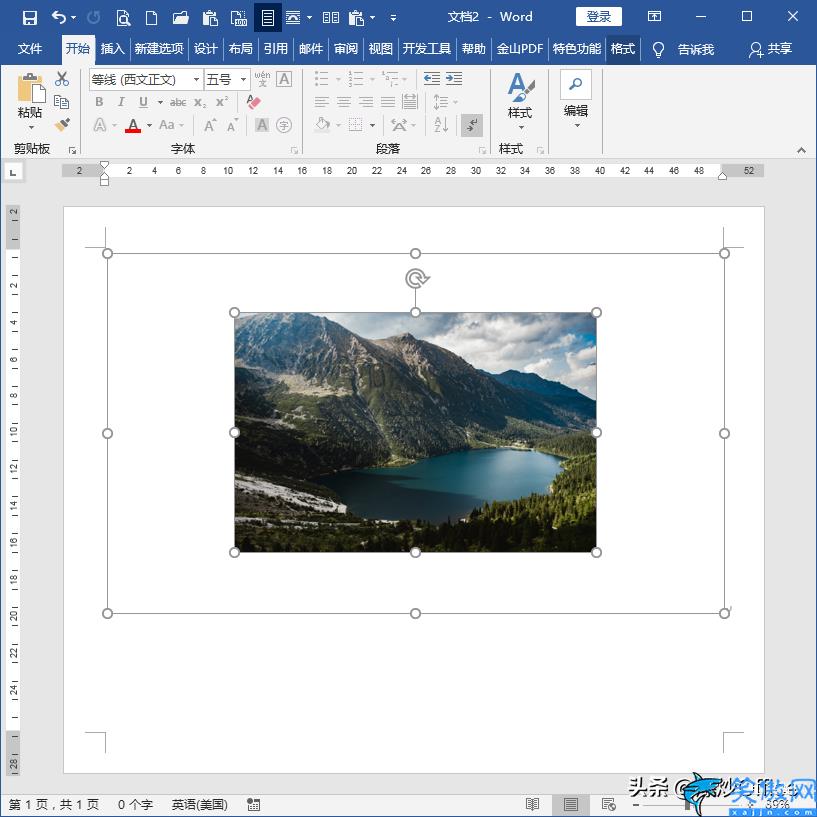Click the Share (共享) button
Screen dimensions: 817x817
coord(771,49)
